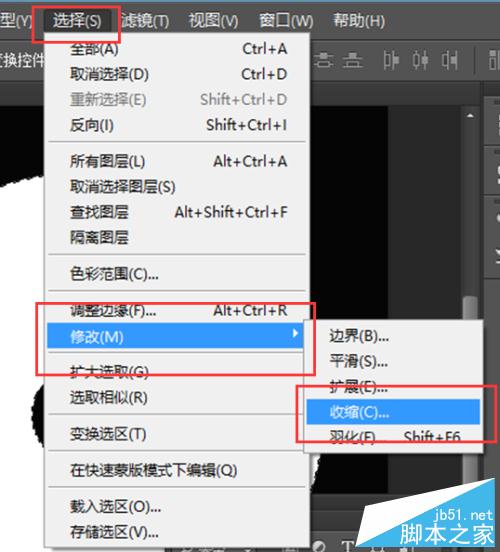This screenshot has width=500, height=552.
Task: Choose 隔离图层 menu entry
Action: pos(178,238)
